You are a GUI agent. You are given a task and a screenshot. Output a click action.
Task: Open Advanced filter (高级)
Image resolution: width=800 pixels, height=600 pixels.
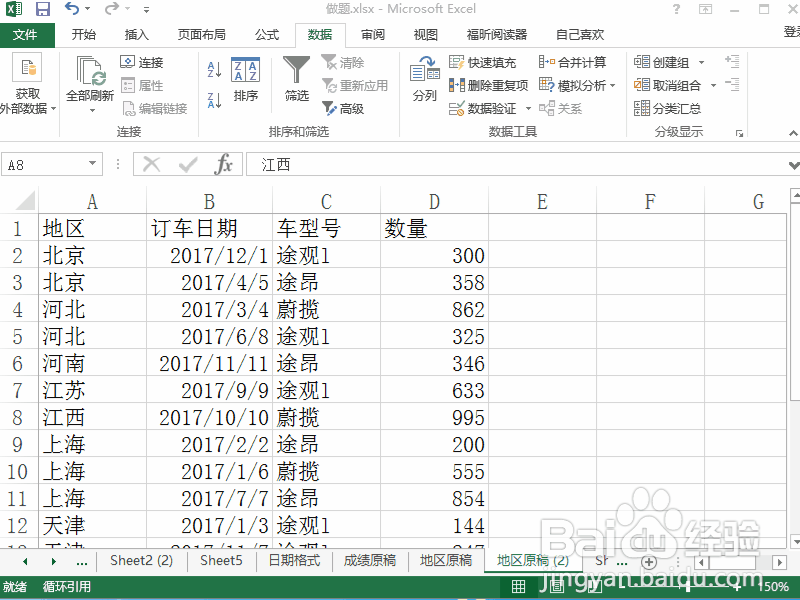pyautogui.click(x=343, y=108)
